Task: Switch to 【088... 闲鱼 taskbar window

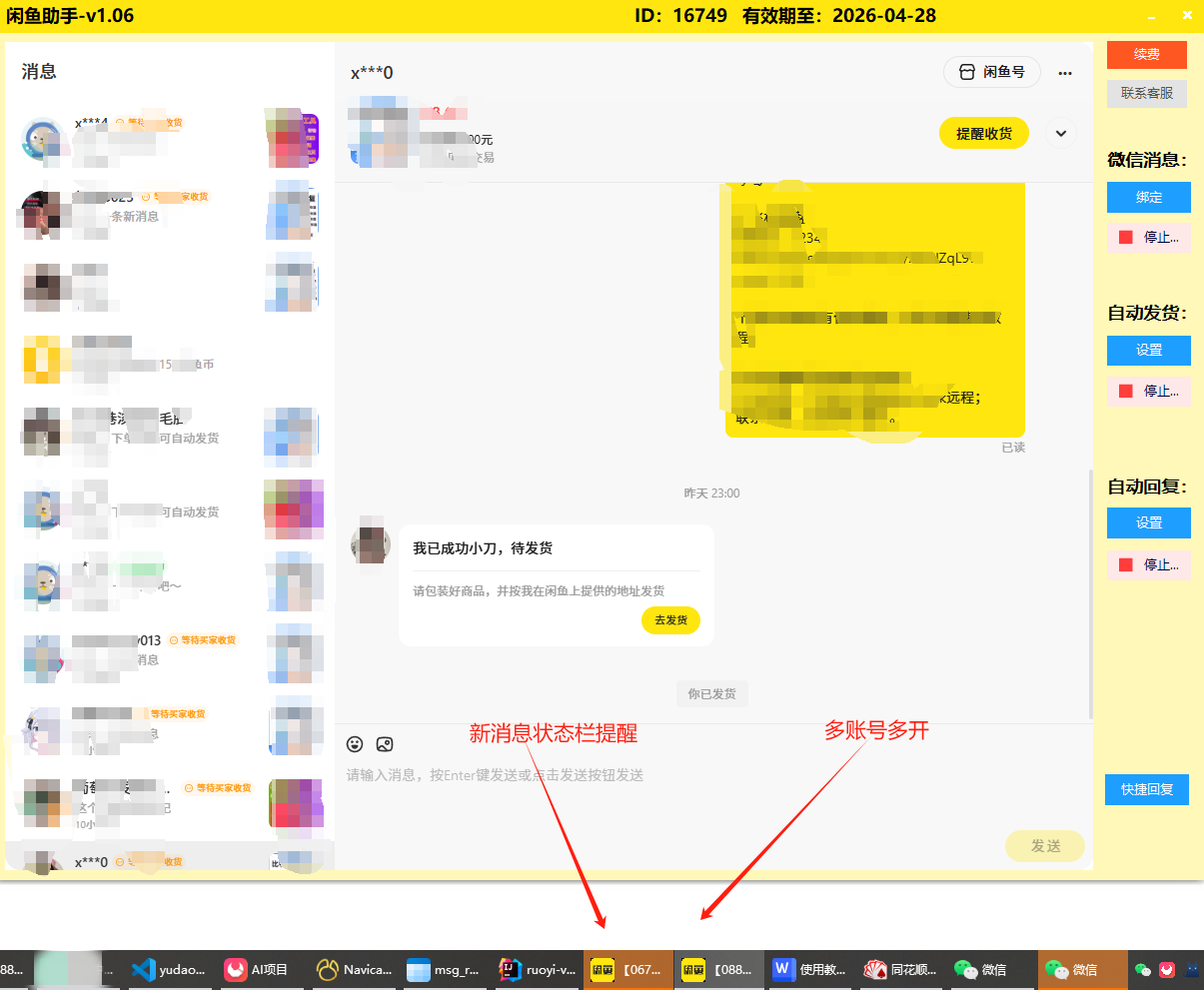Action: pos(718,970)
